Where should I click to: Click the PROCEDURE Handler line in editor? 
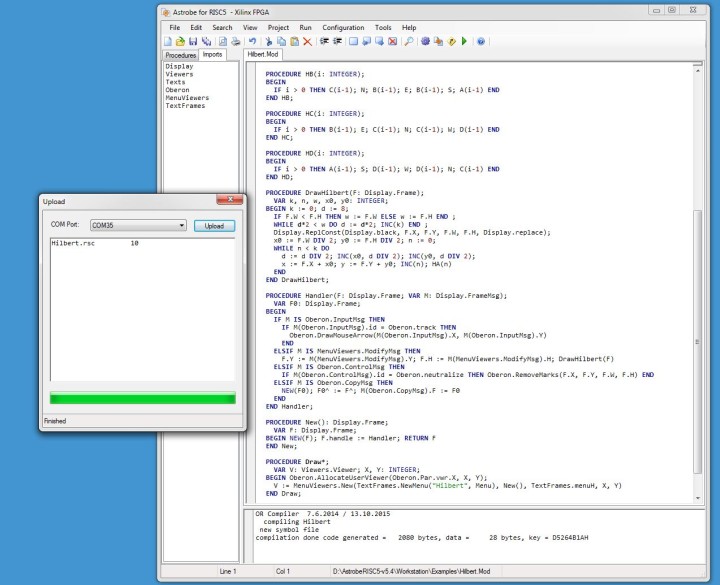(386, 296)
